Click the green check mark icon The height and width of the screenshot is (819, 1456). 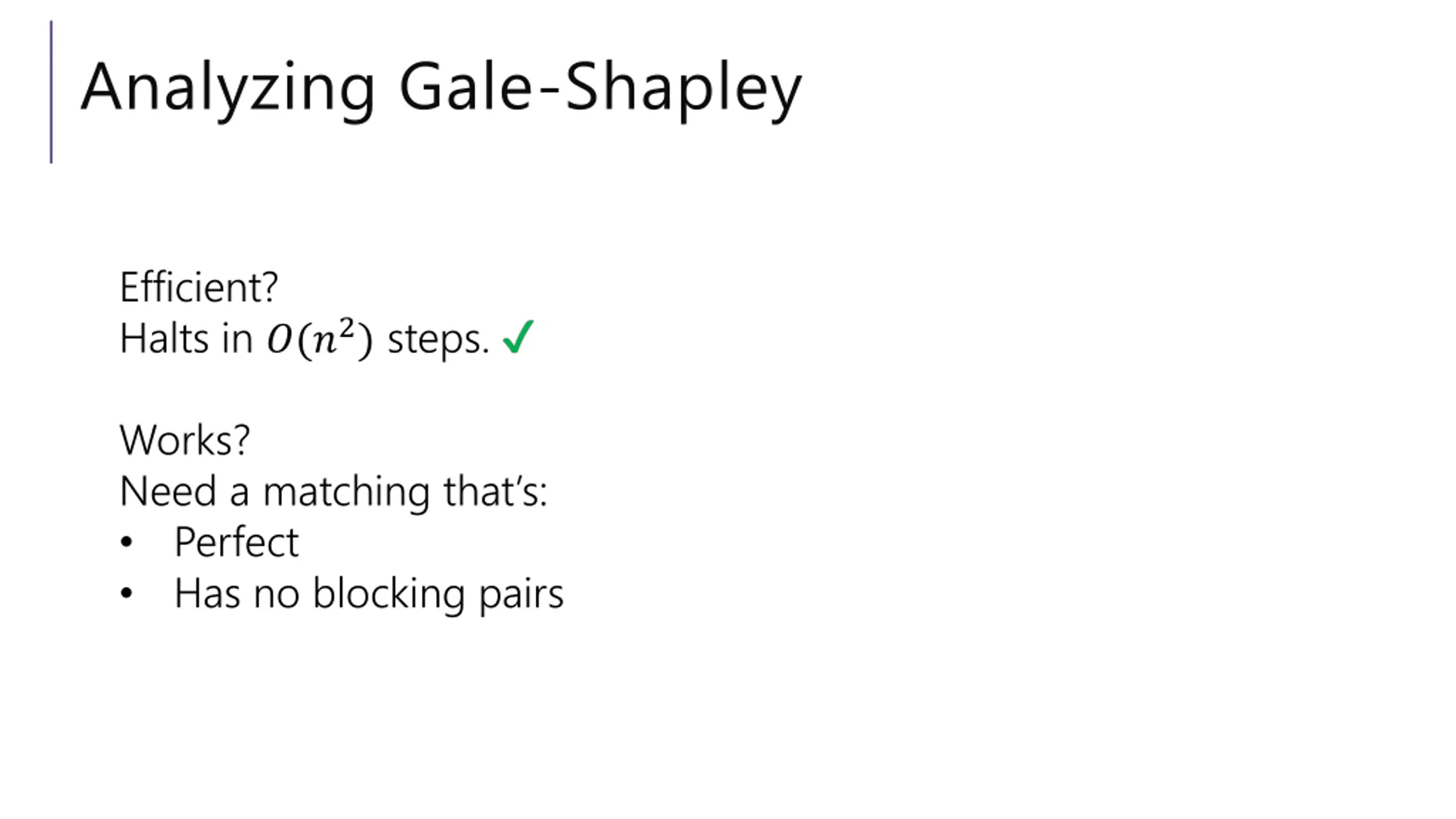click(518, 337)
